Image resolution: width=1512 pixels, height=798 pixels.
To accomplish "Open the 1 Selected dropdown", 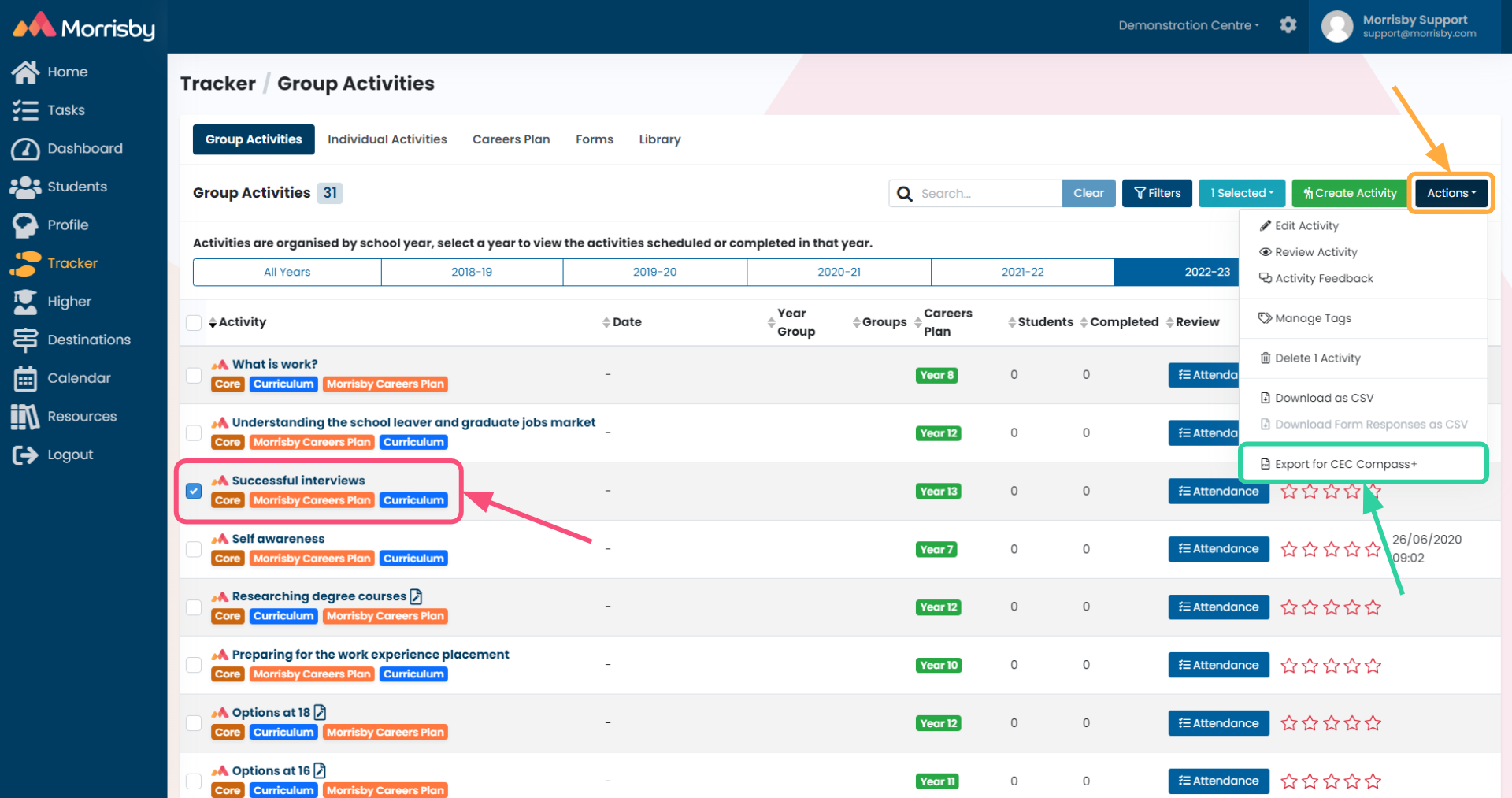I will pyautogui.click(x=1242, y=193).
